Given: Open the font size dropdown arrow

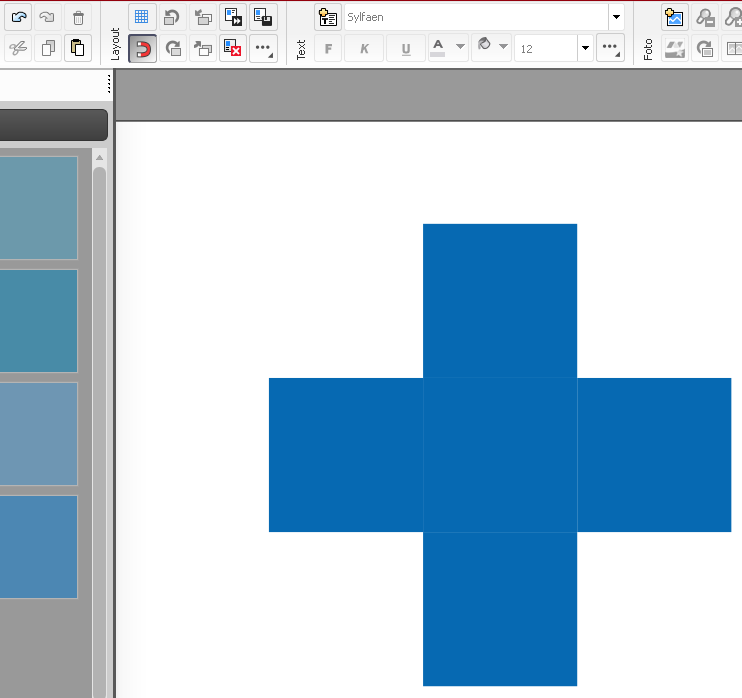Looking at the screenshot, I should pos(585,48).
